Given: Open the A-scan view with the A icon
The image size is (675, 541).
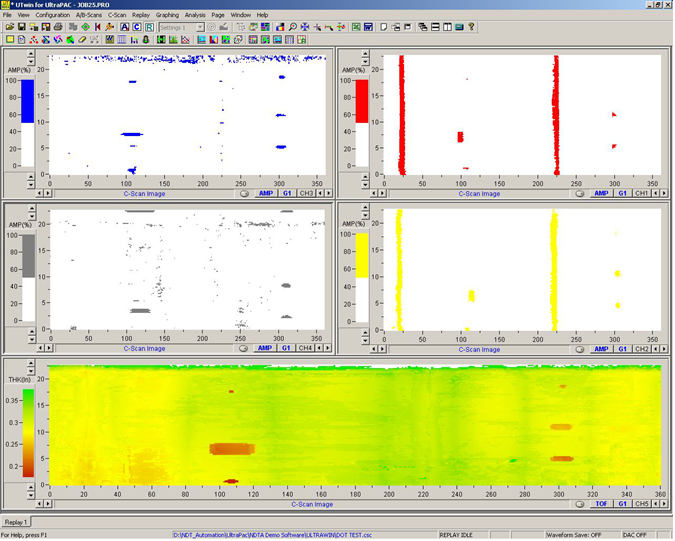Looking at the screenshot, I should coord(124,27).
